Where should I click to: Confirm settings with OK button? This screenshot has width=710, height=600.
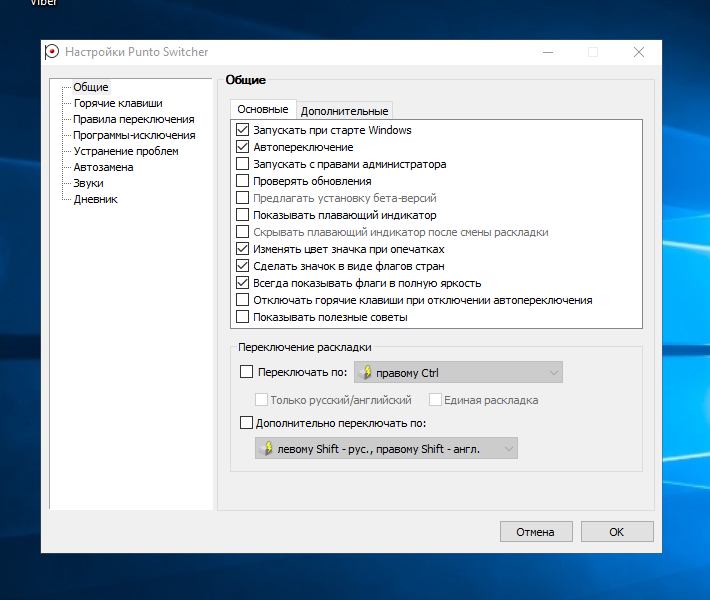click(x=617, y=532)
